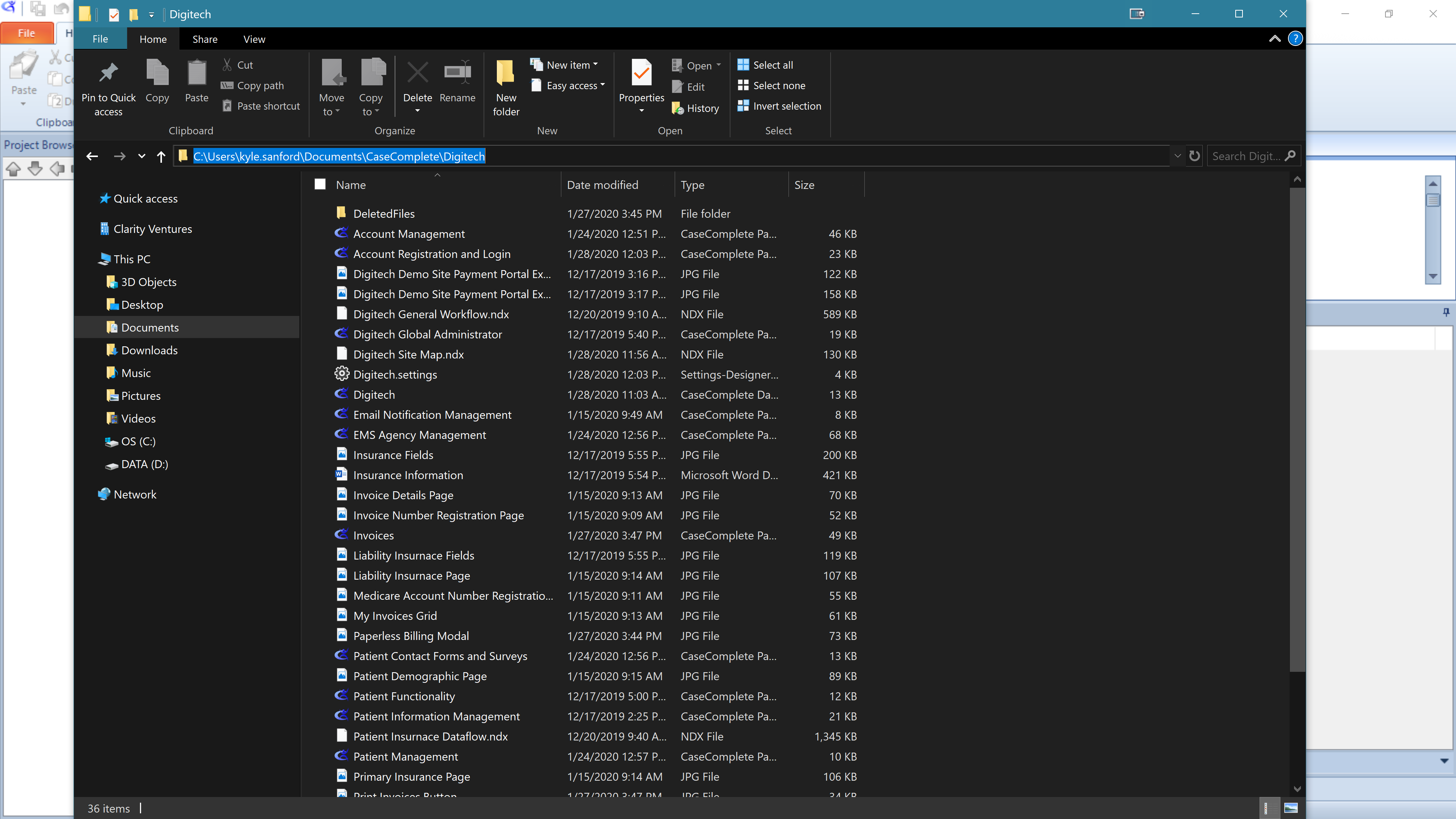Create a New folder
1456x819 pixels.
(506, 88)
